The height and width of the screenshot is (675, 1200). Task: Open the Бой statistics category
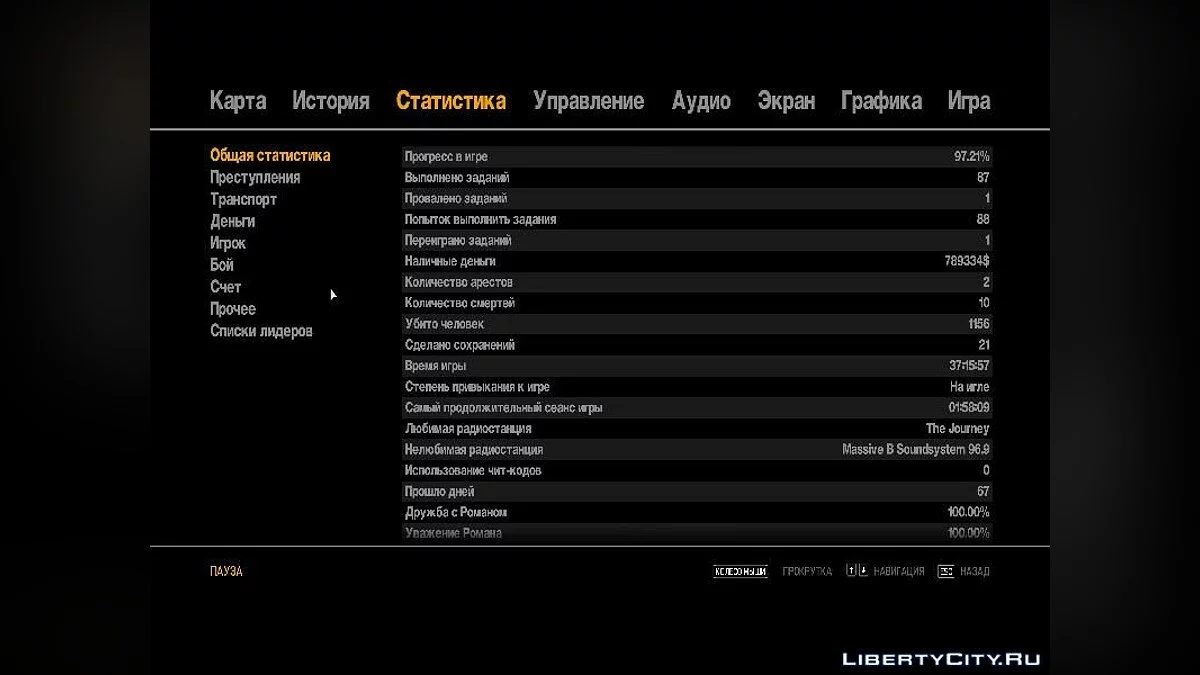222,266
